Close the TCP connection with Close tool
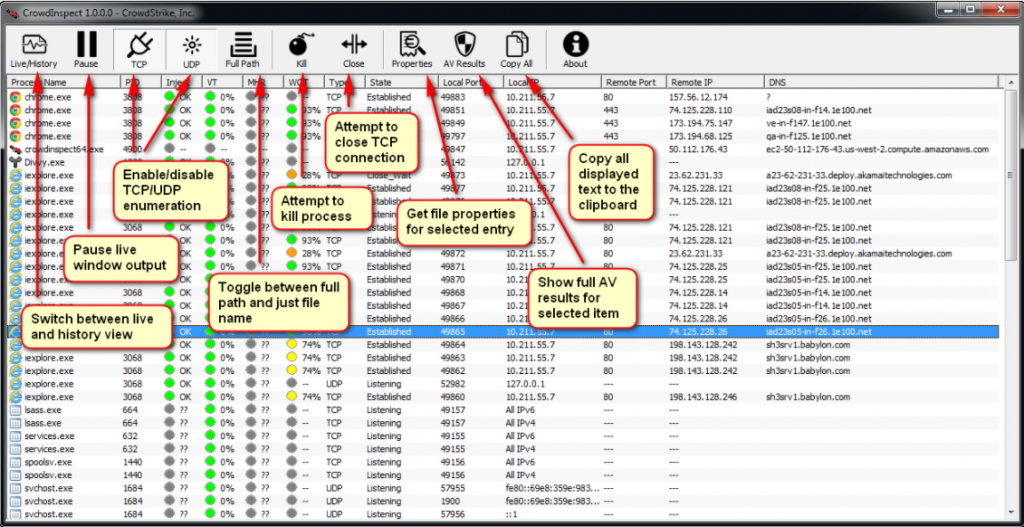Viewport: 1024px width, 527px height. (x=354, y=50)
